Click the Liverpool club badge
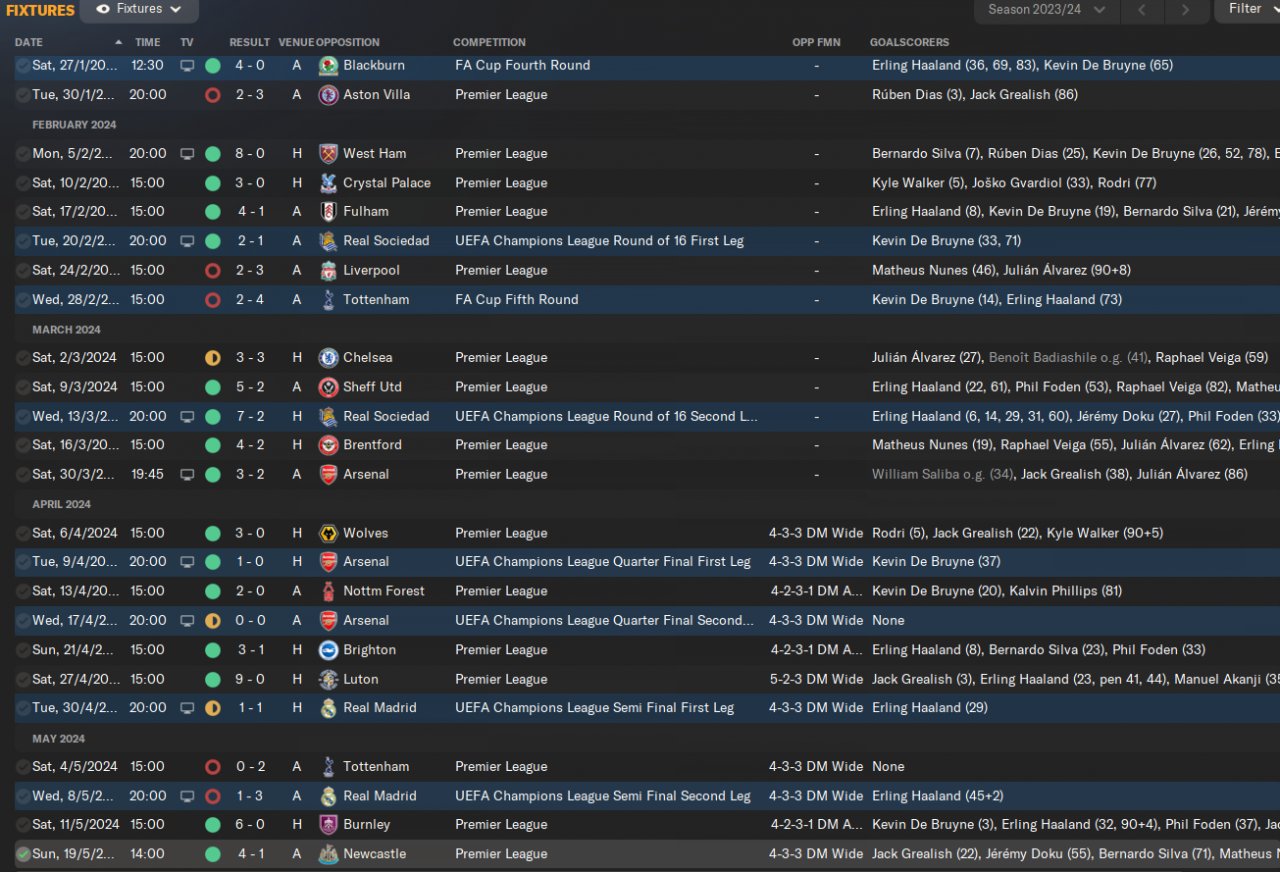This screenshot has width=1280, height=872. pyautogui.click(x=328, y=271)
